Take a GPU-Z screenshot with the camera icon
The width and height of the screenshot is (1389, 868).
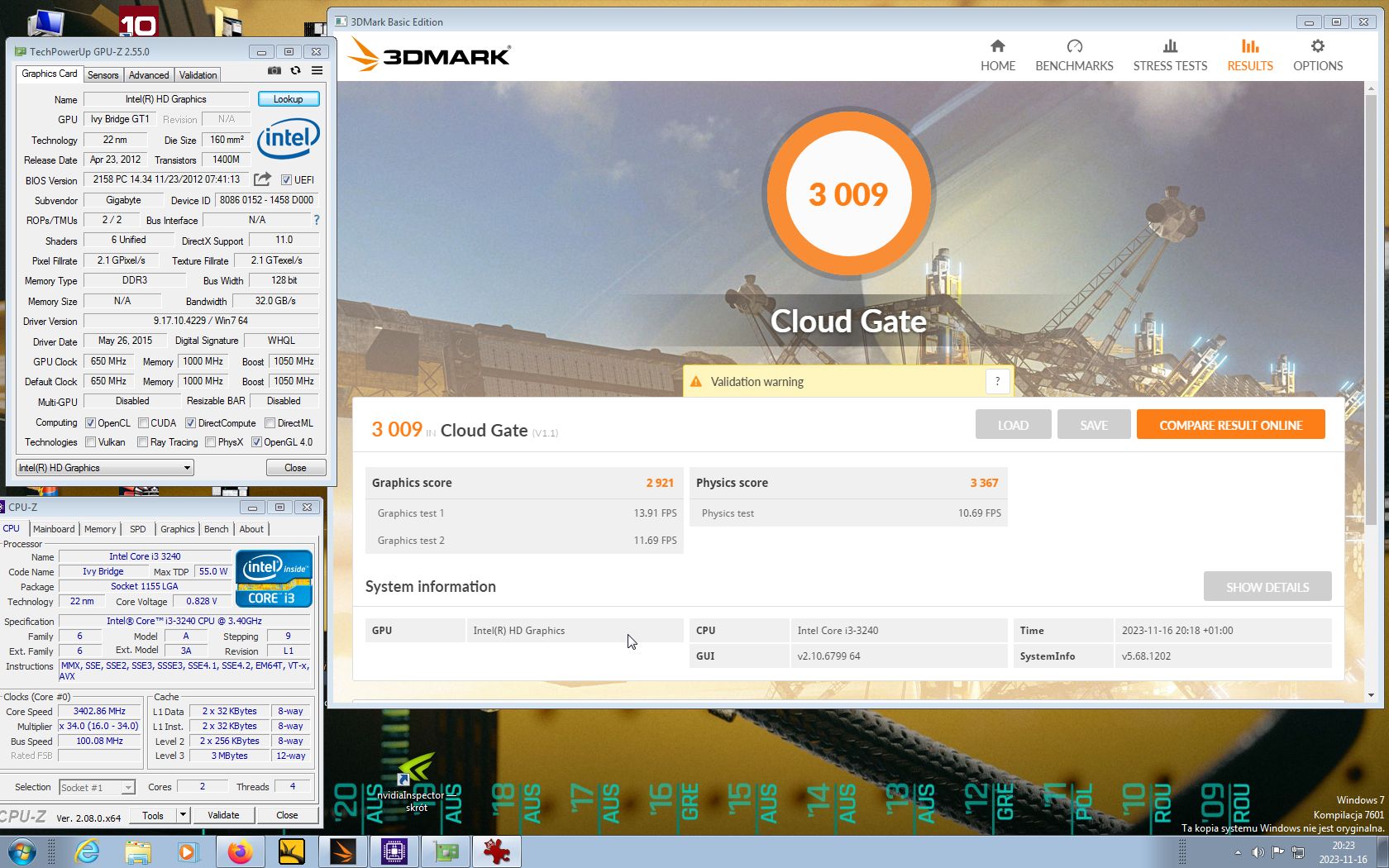coord(274,71)
